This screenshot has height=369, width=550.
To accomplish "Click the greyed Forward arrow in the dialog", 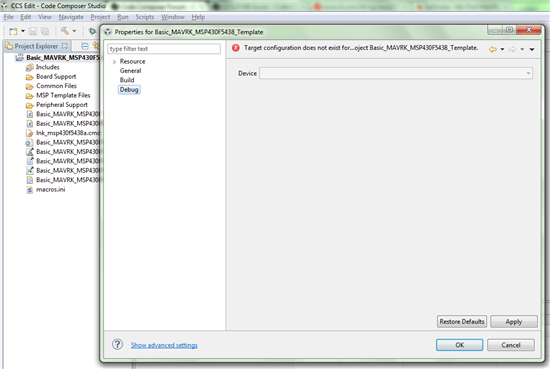I will tap(512, 49).
